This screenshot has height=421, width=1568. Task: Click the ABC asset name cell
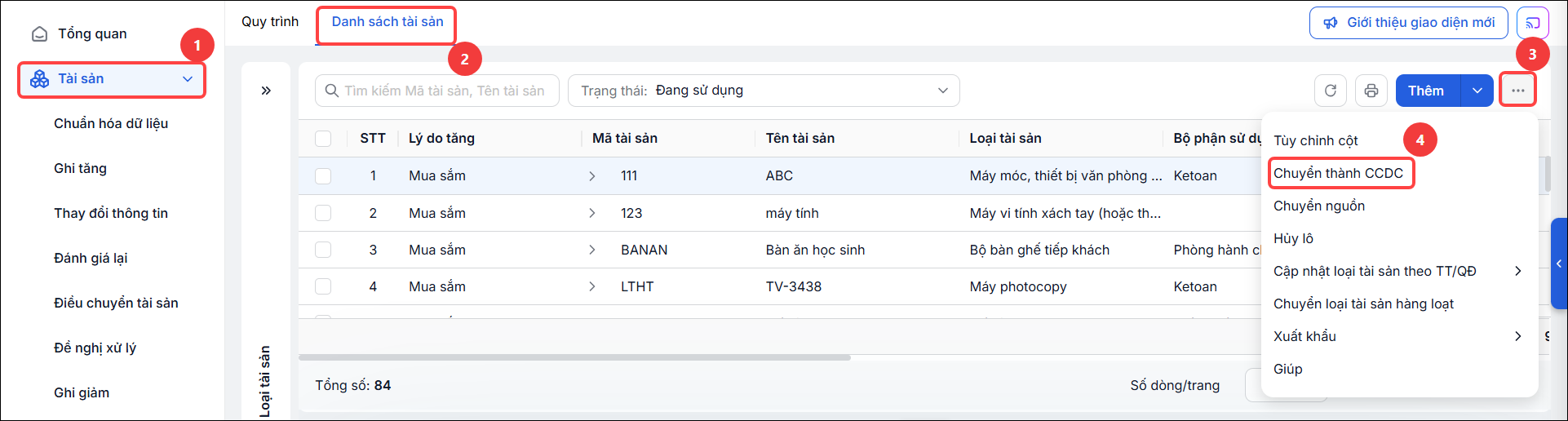click(x=779, y=176)
